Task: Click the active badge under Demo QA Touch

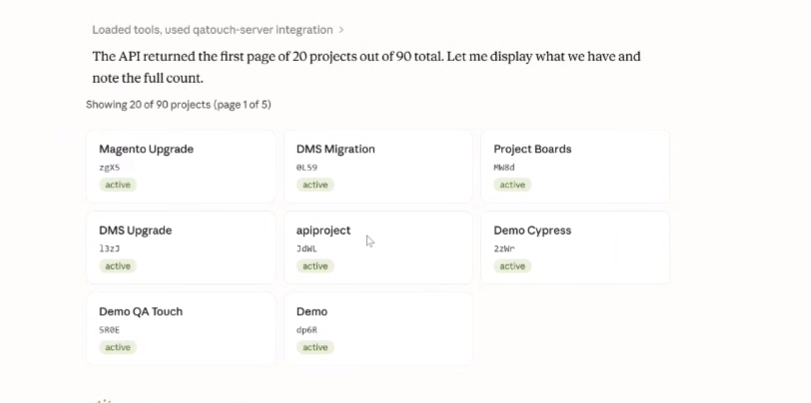Action: (118, 347)
